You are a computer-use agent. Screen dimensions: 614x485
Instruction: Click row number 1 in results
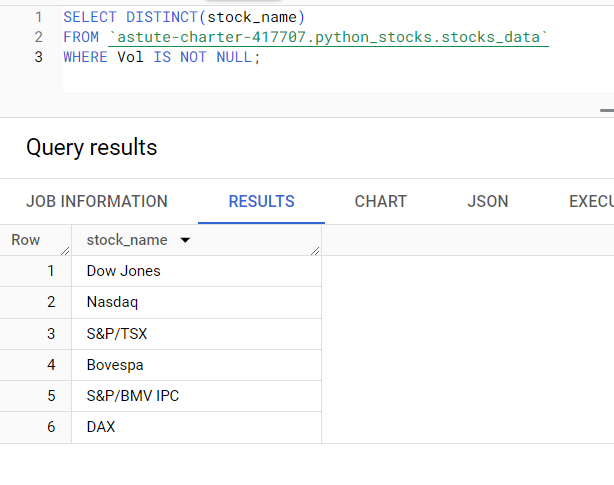tap(51, 271)
